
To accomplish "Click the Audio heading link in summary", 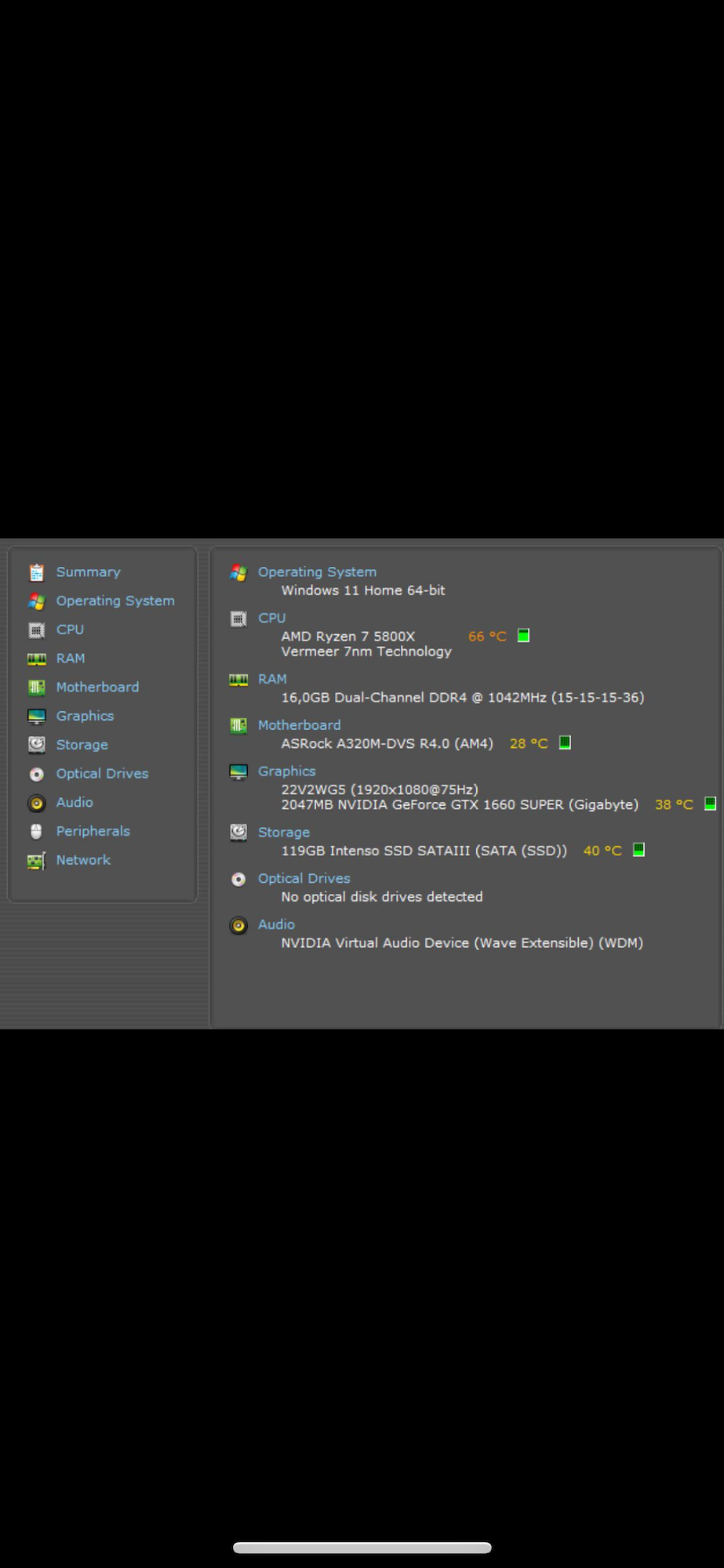I will coord(276,925).
